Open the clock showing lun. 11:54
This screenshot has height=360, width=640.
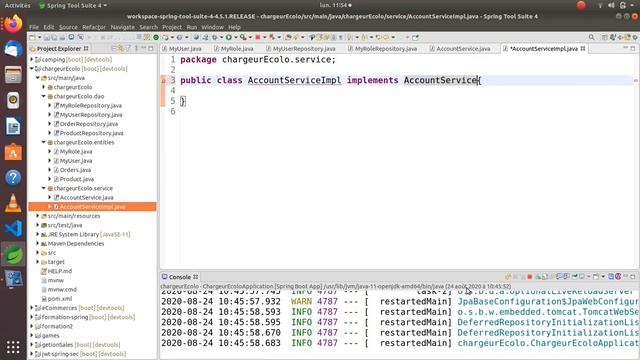tap(336, 5)
